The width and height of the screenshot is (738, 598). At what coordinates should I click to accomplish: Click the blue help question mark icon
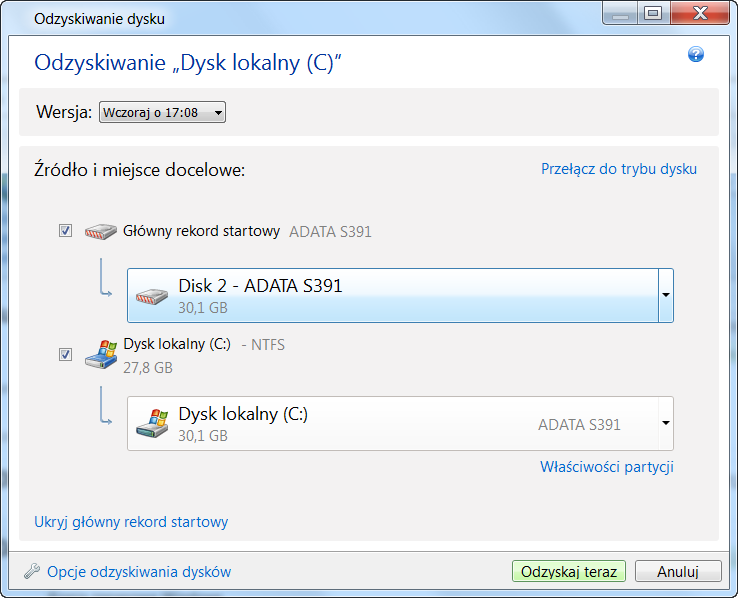(x=696, y=54)
